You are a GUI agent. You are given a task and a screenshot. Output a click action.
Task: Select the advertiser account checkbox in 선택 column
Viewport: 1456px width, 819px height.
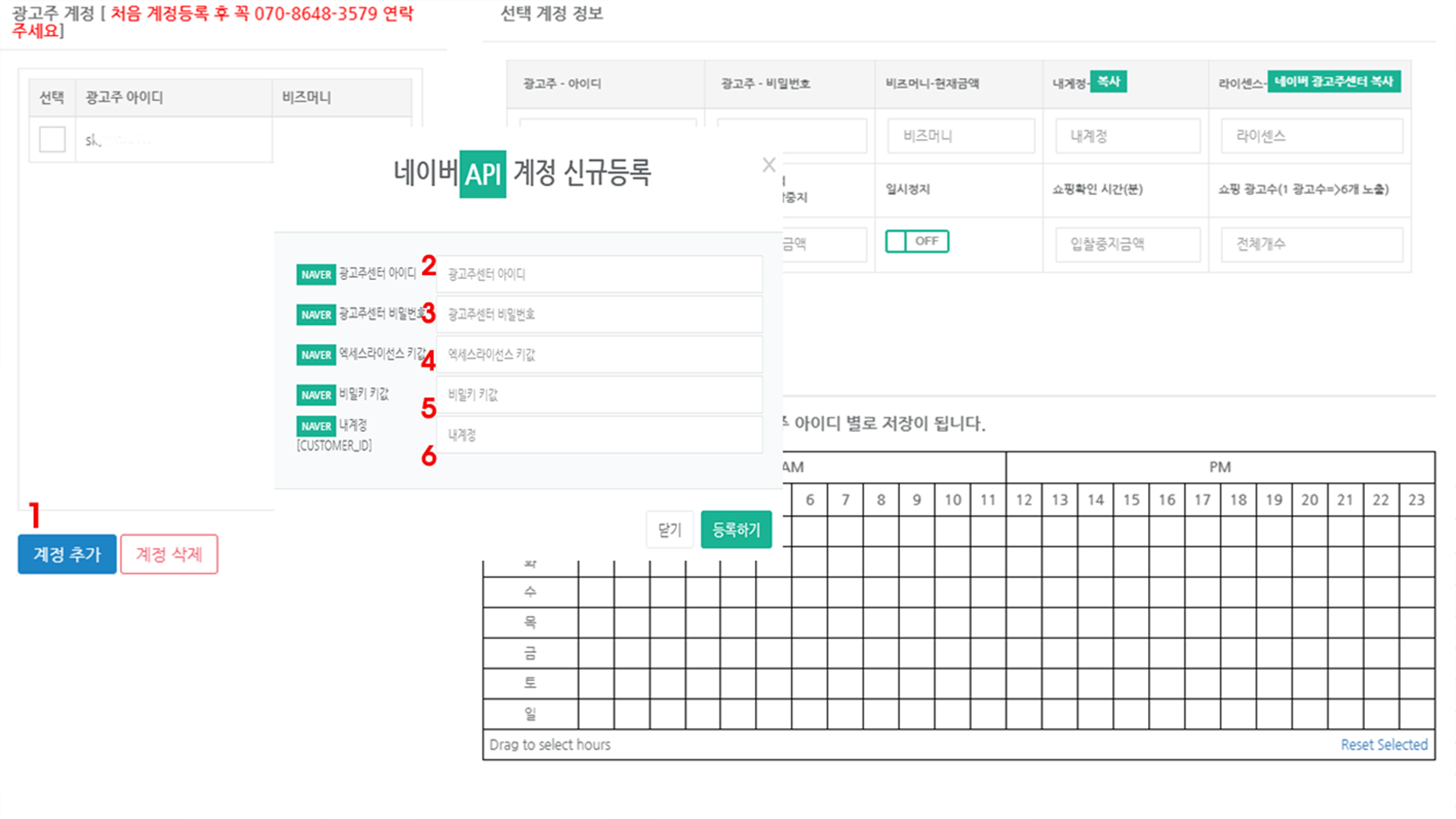[x=51, y=139]
